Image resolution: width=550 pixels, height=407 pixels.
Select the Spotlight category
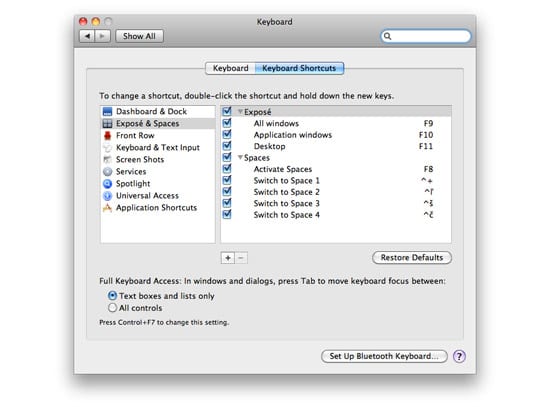[x=158, y=184]
